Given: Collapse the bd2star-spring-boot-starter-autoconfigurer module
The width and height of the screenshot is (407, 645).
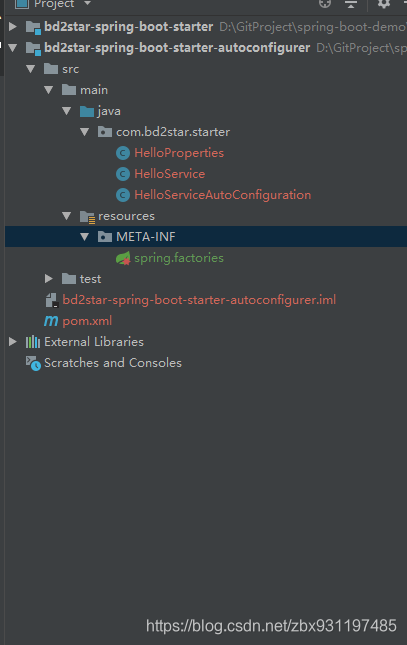Looking at the screenshot, I should [x=13, y=48].
